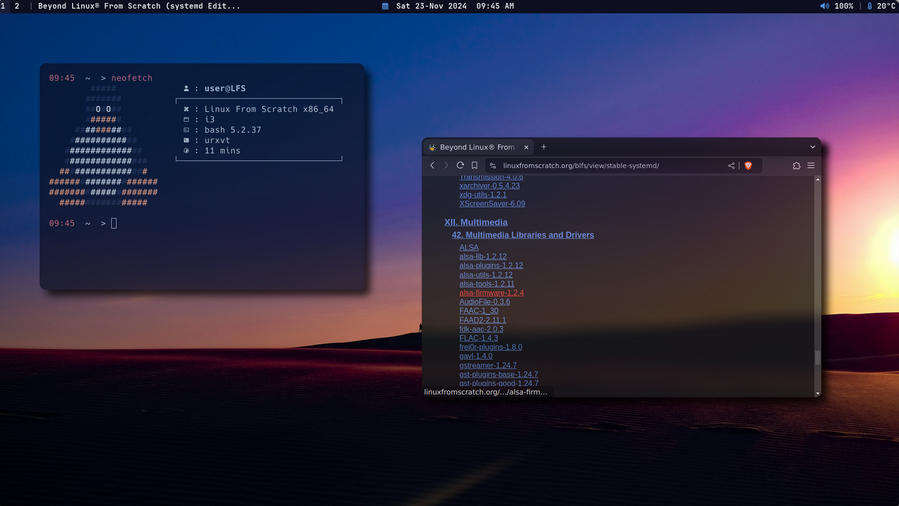
Task: Click the terminal prompt cursor
Action: (x=114, y=223)
